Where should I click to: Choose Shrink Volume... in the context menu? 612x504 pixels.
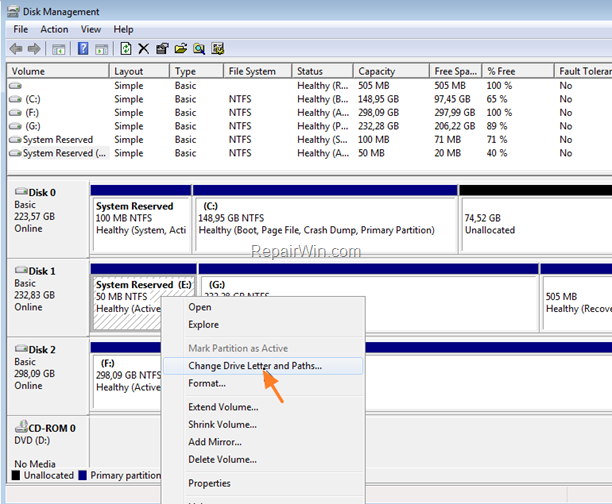[x=263, y=424]
